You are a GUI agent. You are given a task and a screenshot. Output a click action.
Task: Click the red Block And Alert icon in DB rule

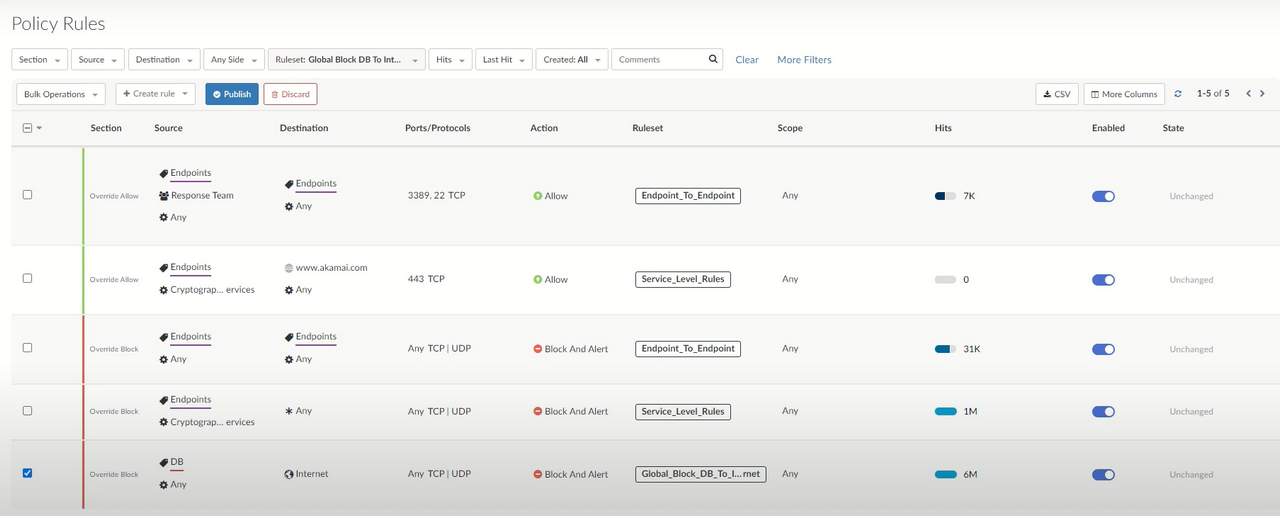(x=537, y=474)
